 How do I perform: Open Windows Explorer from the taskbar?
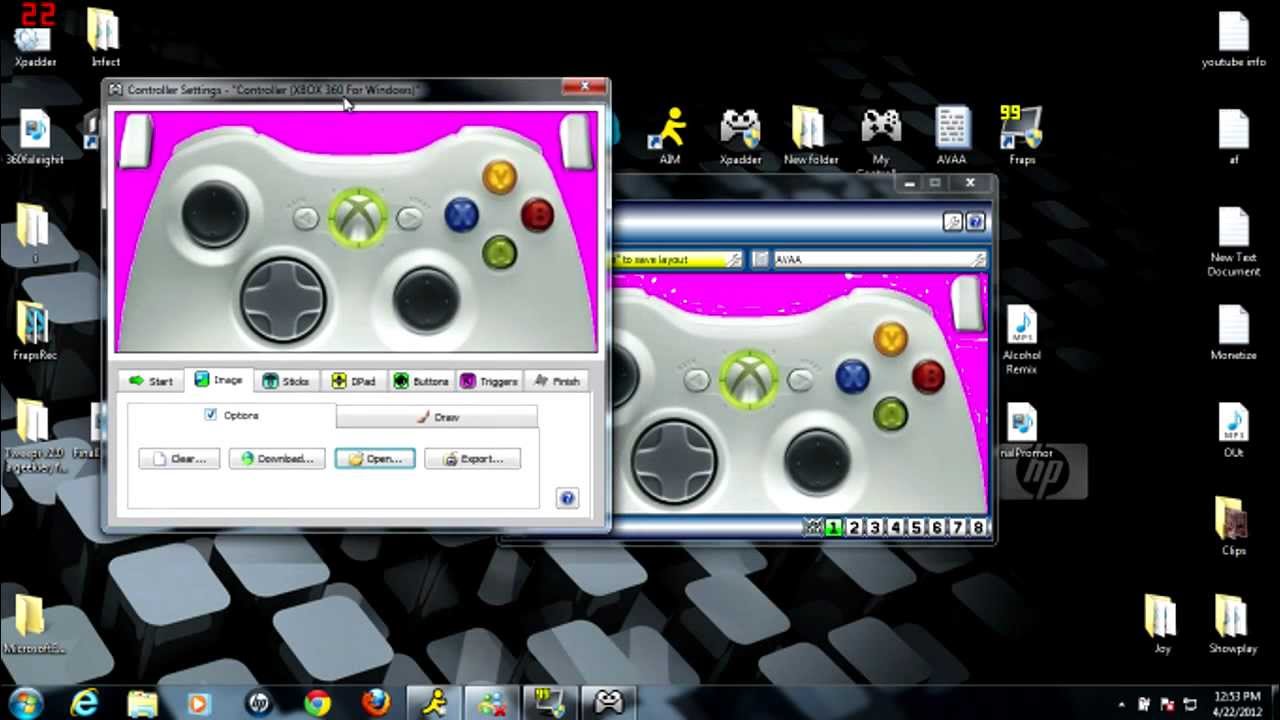click(143, 703)
